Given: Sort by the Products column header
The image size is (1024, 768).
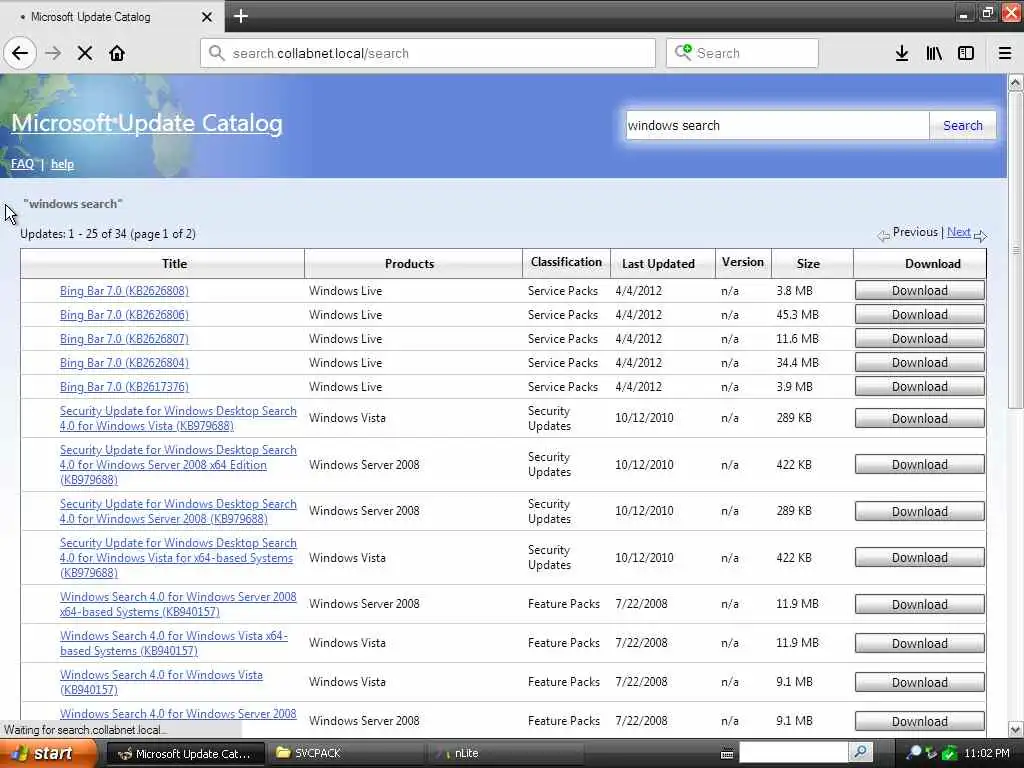Looking at the screenshot, I should (409, 264).
